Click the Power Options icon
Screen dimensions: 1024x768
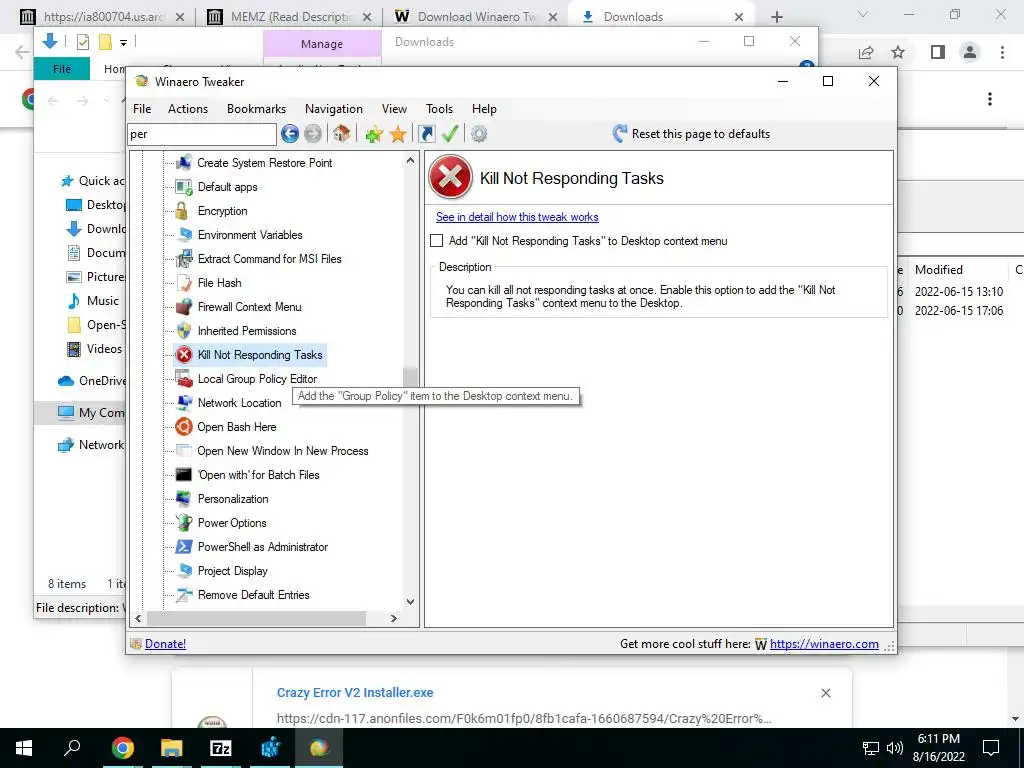[184, 522]
